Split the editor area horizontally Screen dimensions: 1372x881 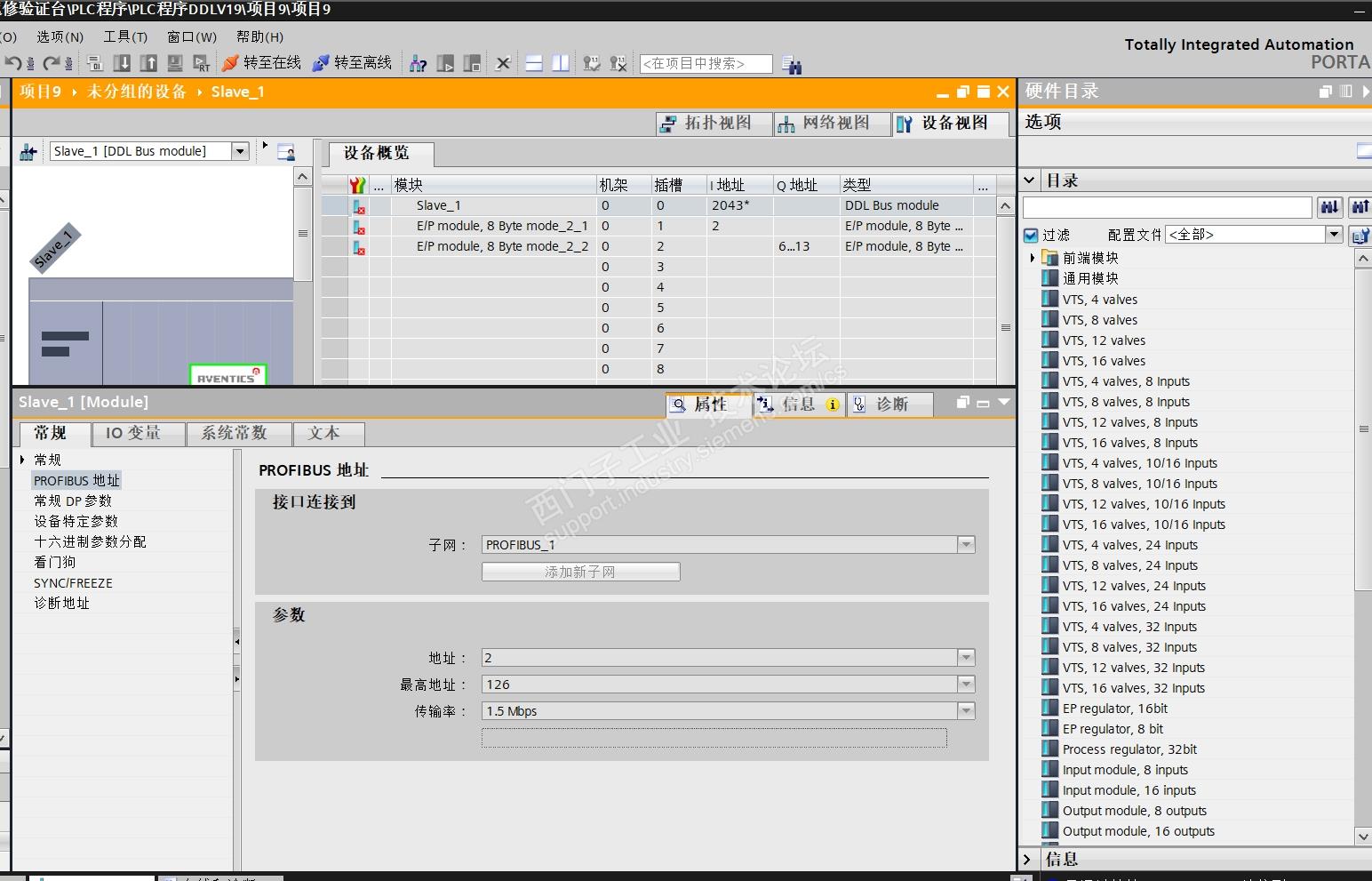[x=534, y=63]
